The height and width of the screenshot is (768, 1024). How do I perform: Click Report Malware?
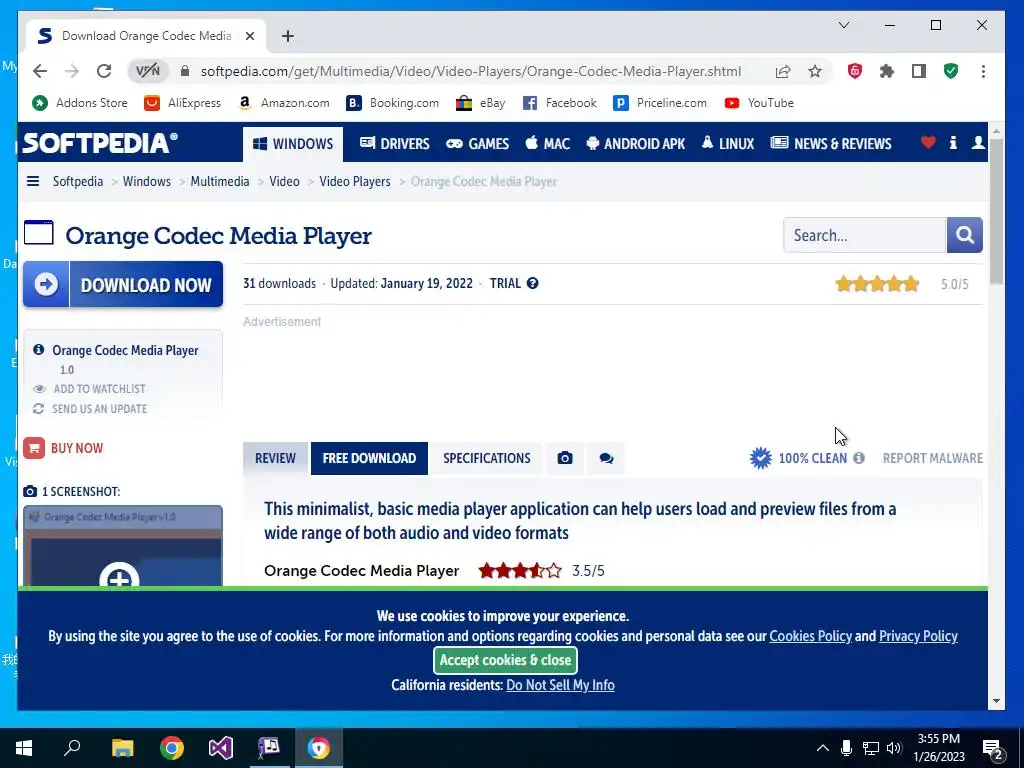click(933, 458)
